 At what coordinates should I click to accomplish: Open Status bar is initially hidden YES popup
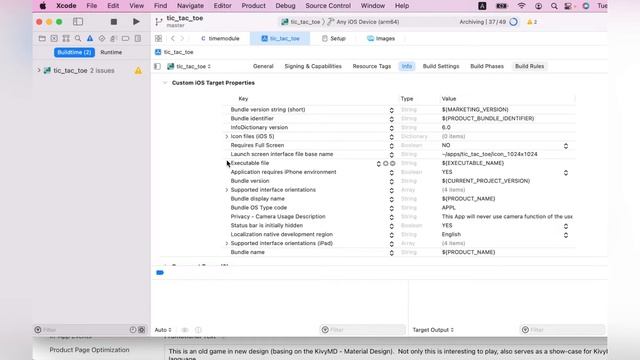[x=566, y=226]
